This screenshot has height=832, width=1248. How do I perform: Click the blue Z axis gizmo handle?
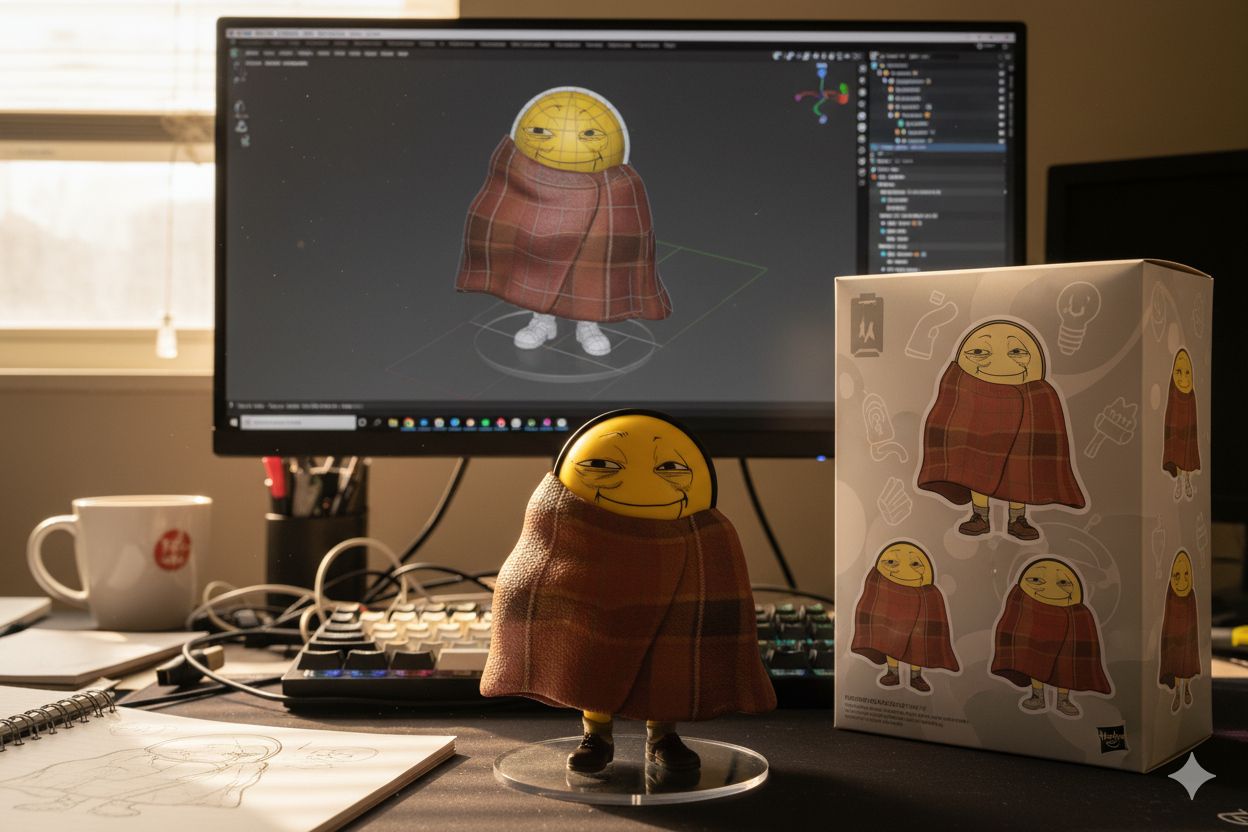(x=821, y=73)
